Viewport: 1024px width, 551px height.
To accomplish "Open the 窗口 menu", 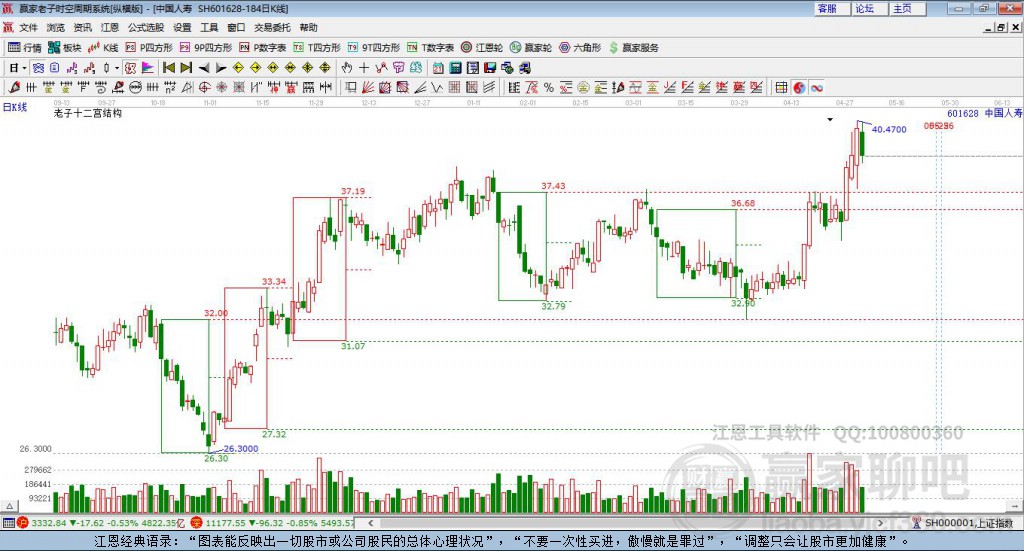I will [236, 27].
